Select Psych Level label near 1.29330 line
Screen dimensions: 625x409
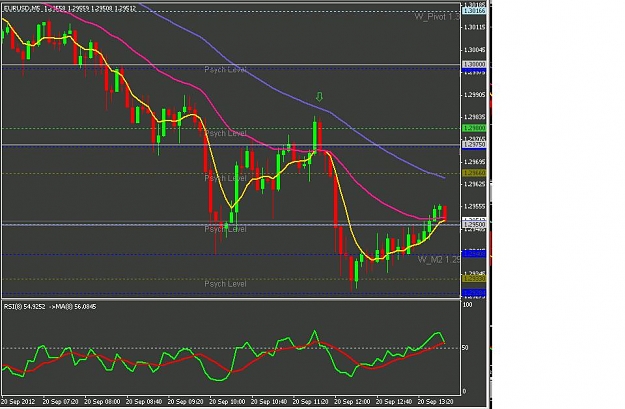225,284
